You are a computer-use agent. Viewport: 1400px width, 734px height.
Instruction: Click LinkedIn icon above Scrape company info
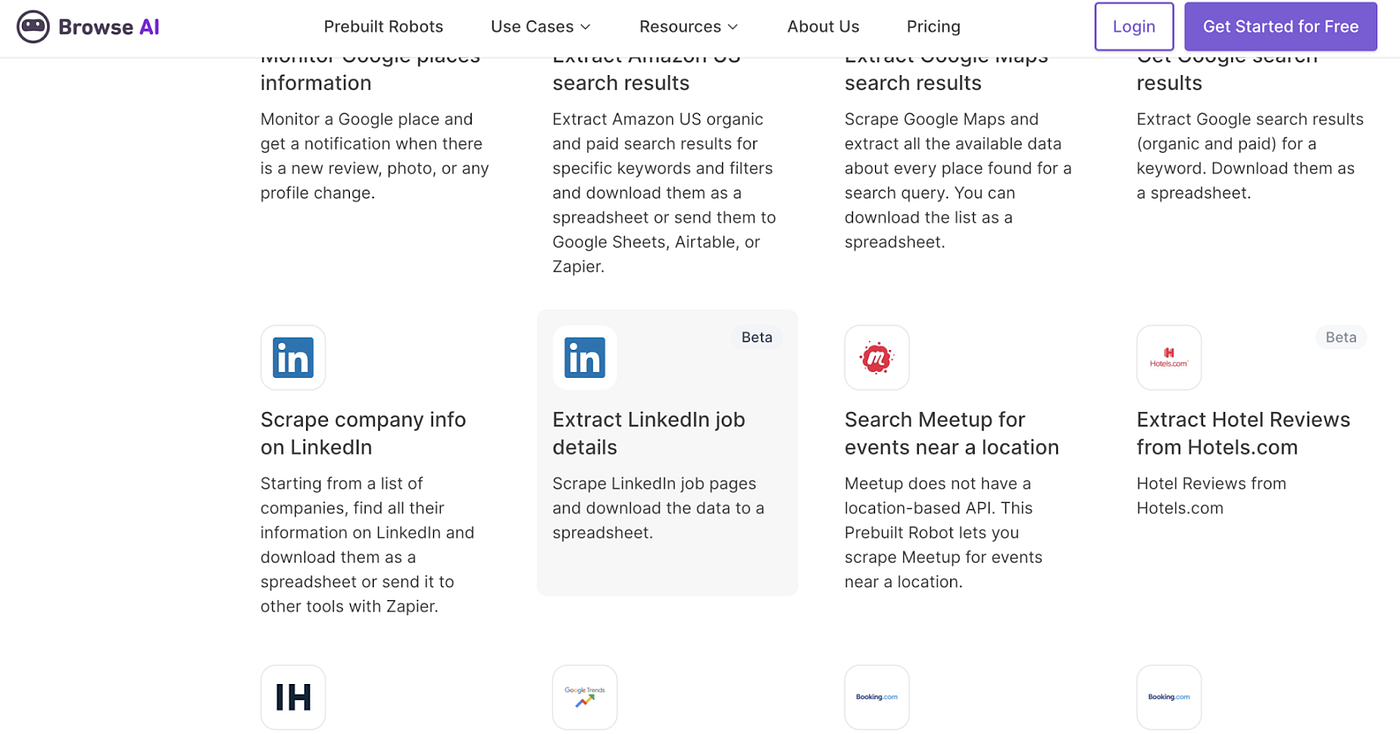tap(293, 357)
